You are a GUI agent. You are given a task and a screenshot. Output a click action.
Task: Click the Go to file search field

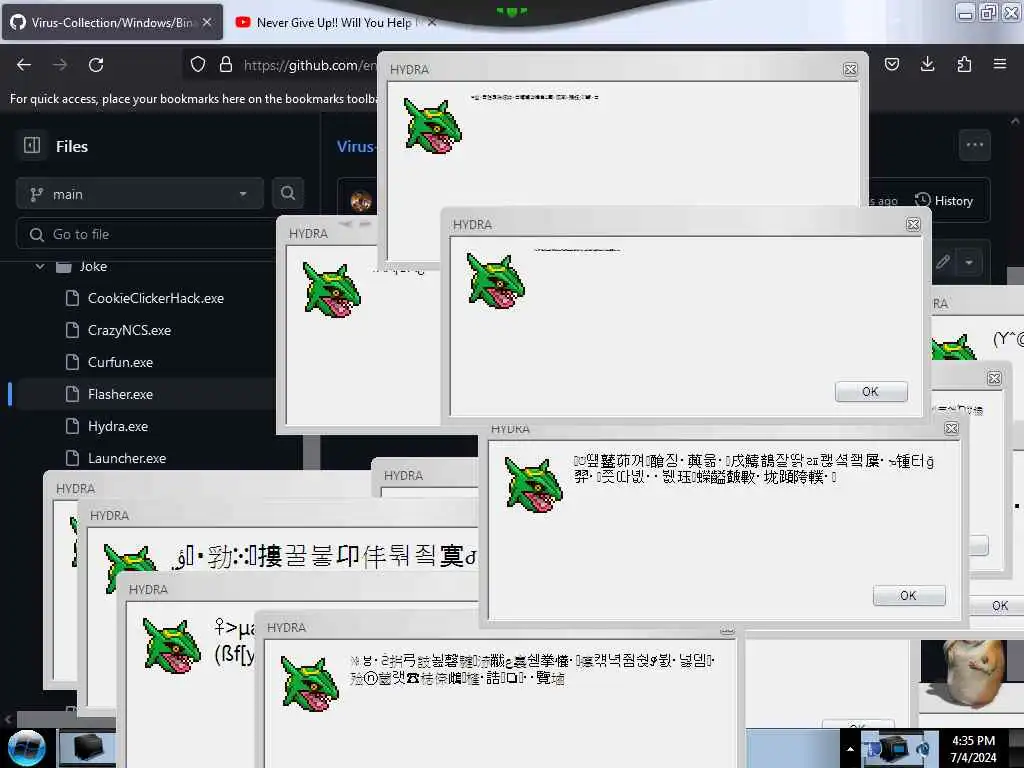pyautogui.click(x=147, y=234)
